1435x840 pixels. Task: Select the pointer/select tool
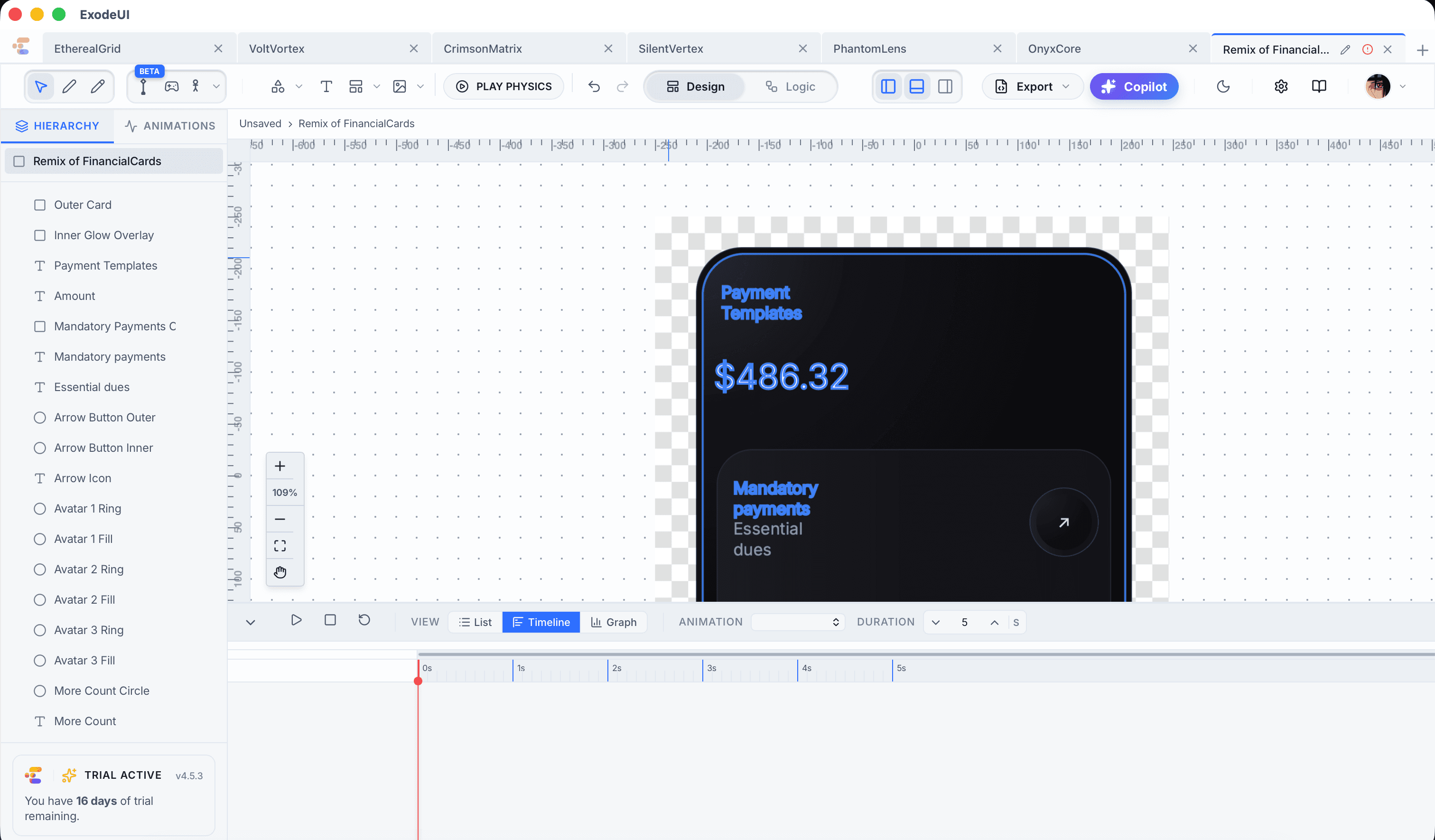pyautogui.click(x=40, y=86)
